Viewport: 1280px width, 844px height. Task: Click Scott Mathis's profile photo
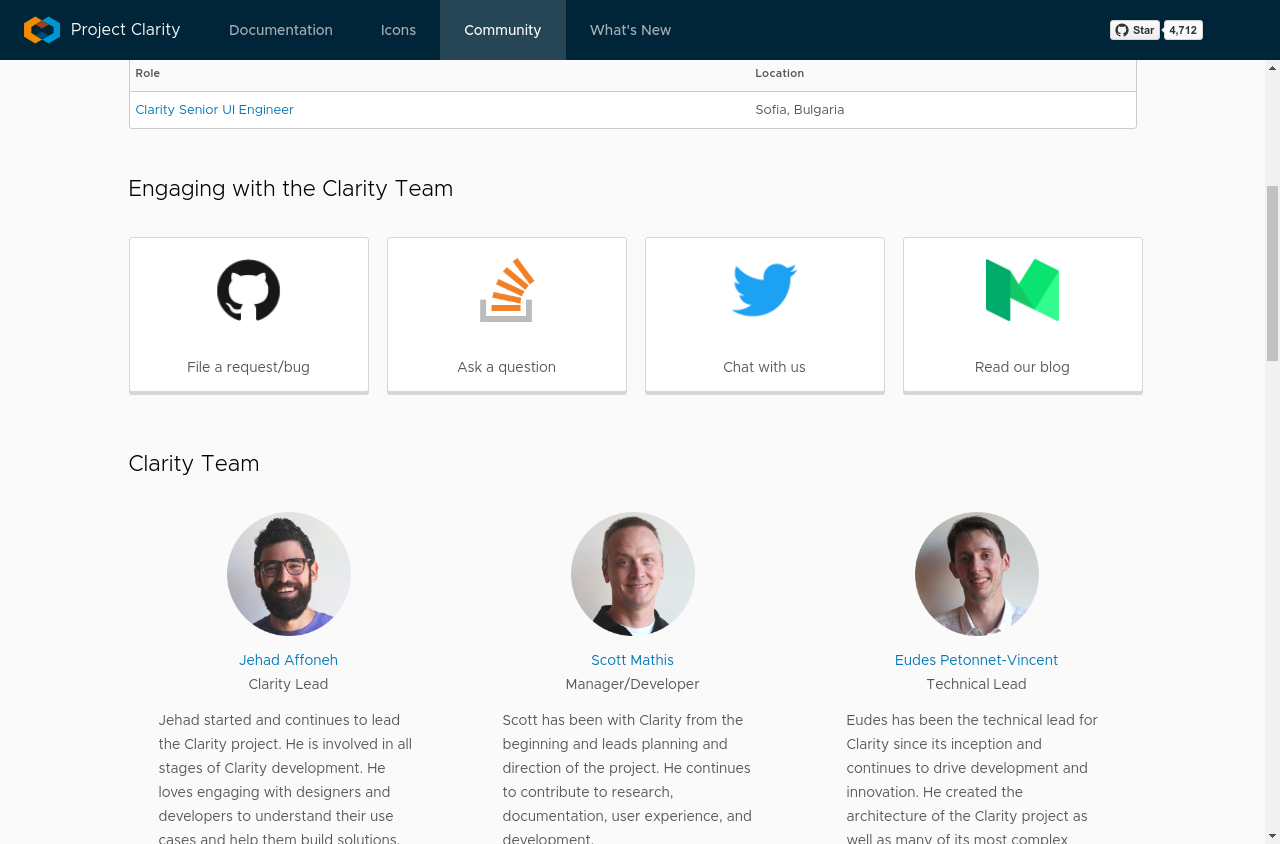633,574
